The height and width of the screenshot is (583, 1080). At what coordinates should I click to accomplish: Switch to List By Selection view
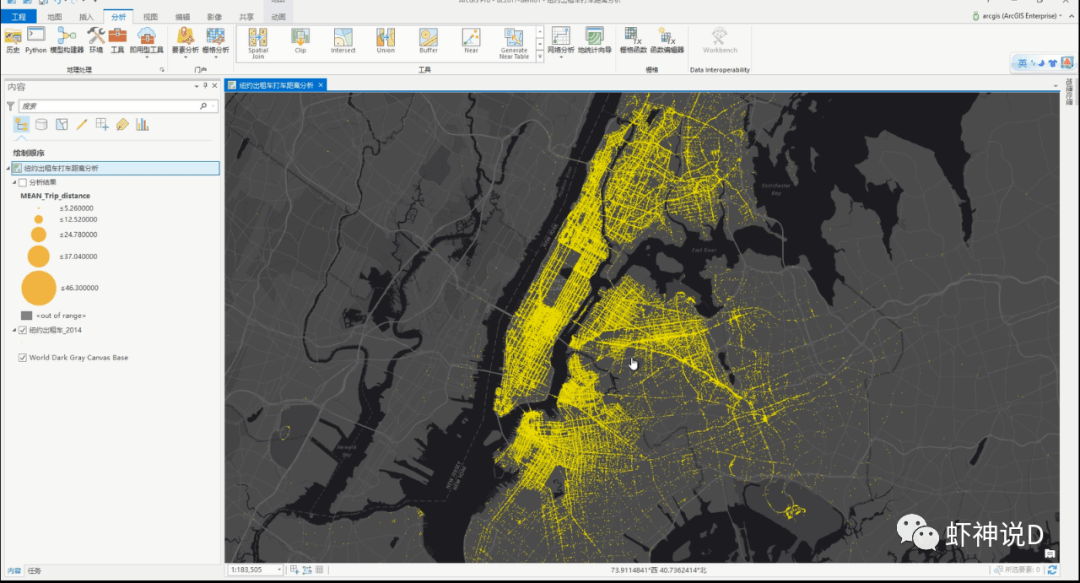[62, 125]
